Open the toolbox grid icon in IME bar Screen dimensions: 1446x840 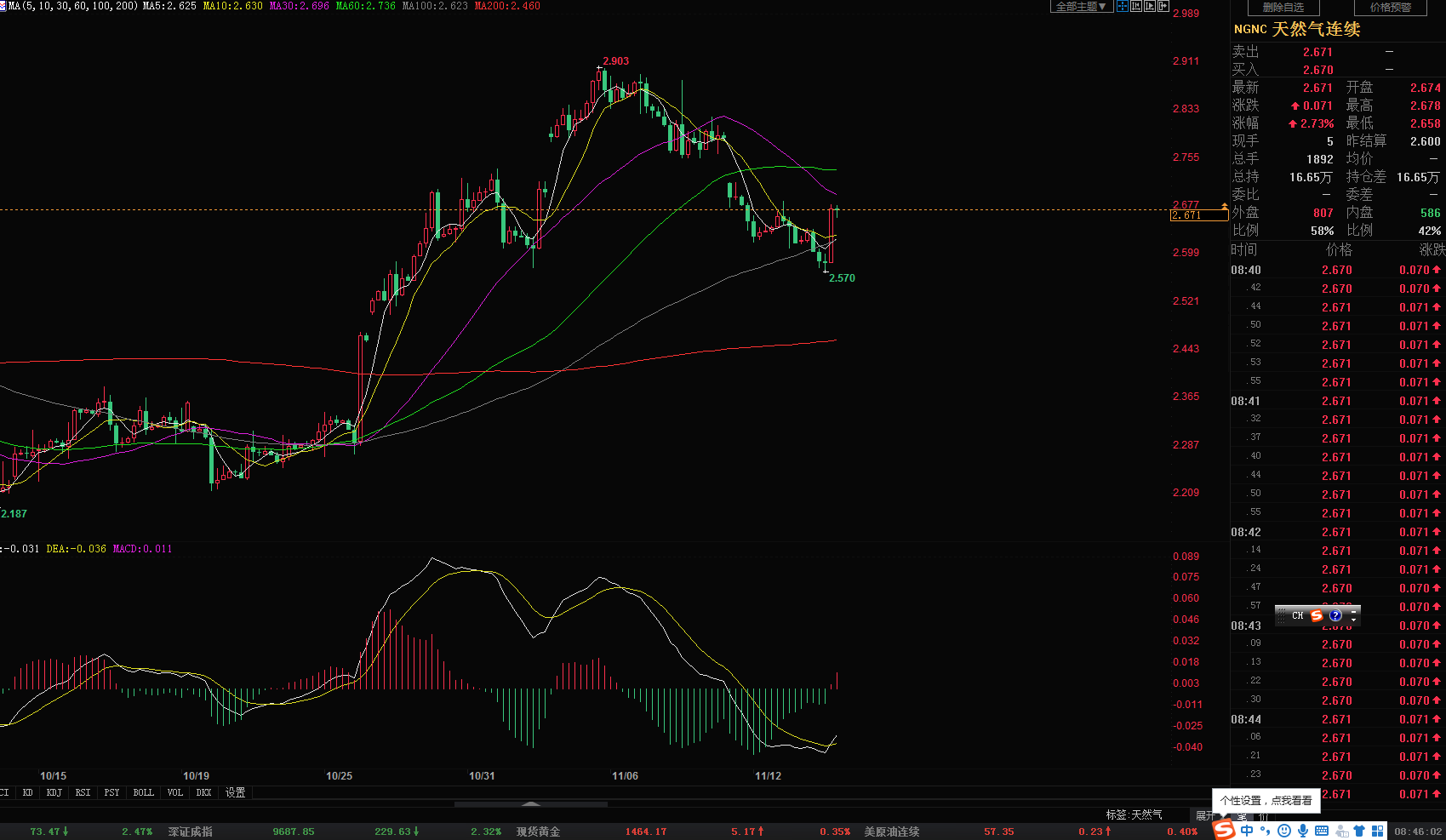tap(1377, 831)
